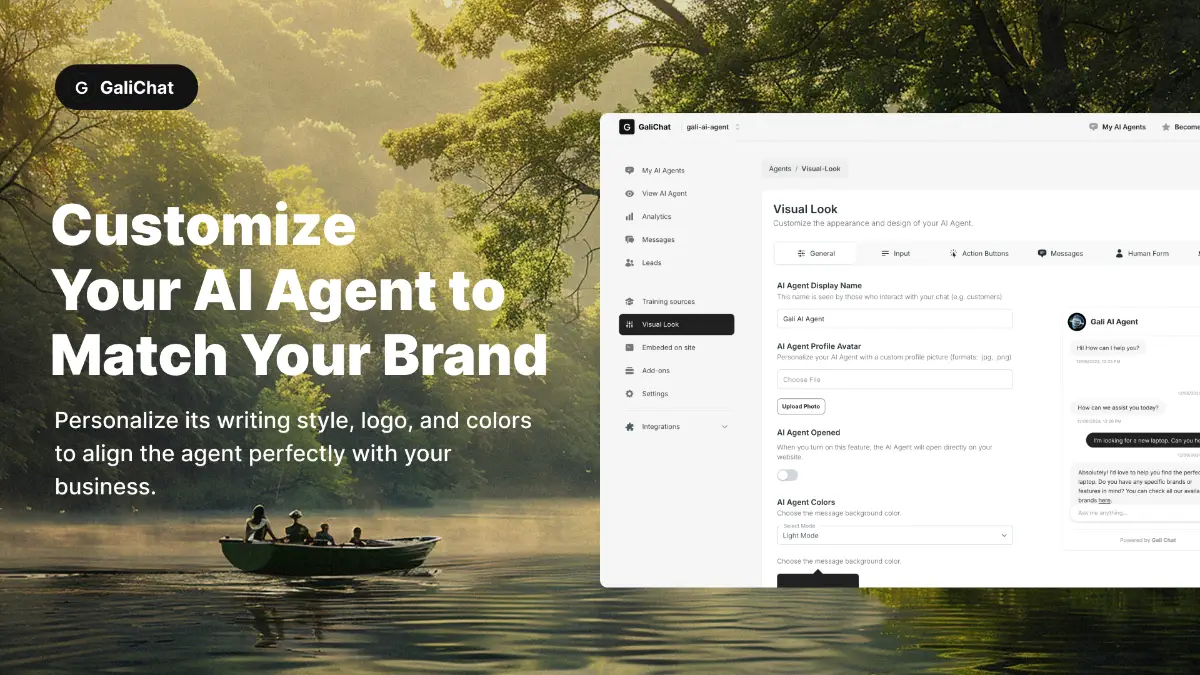Click the My AI Agents sidebar icon
Viewport: 1200px width, 675px height.
pos(629,170)
